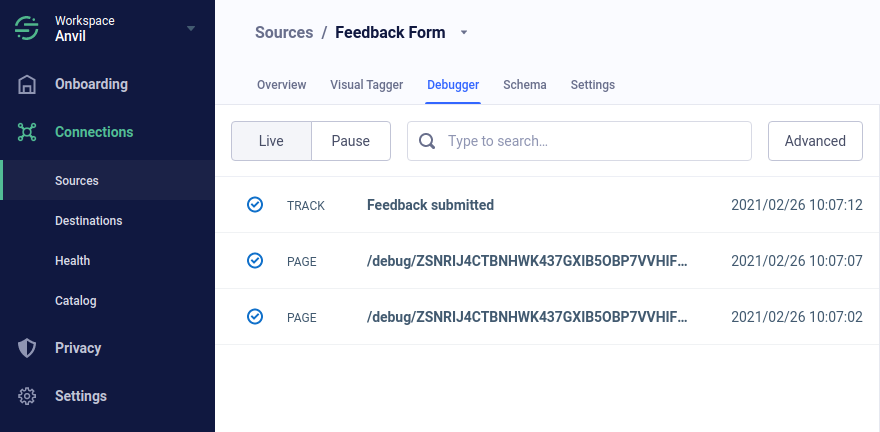Go to the Overview tab
The width and height of the screenshot is (880, 432).
click(x=281, y=85)
